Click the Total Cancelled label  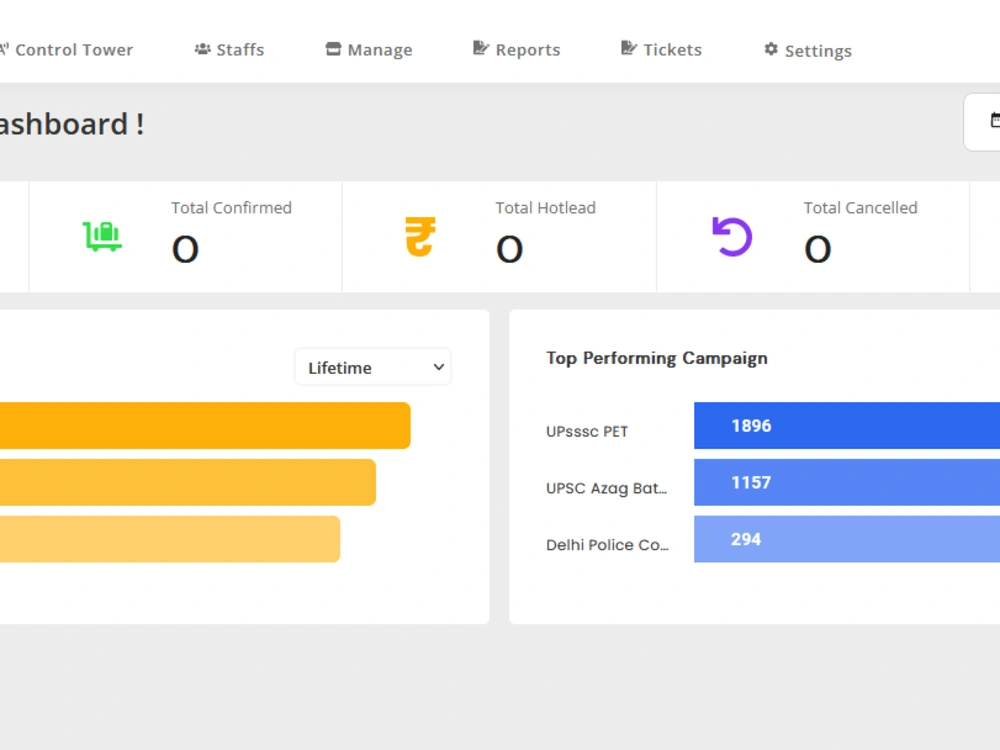pos(860,208)
